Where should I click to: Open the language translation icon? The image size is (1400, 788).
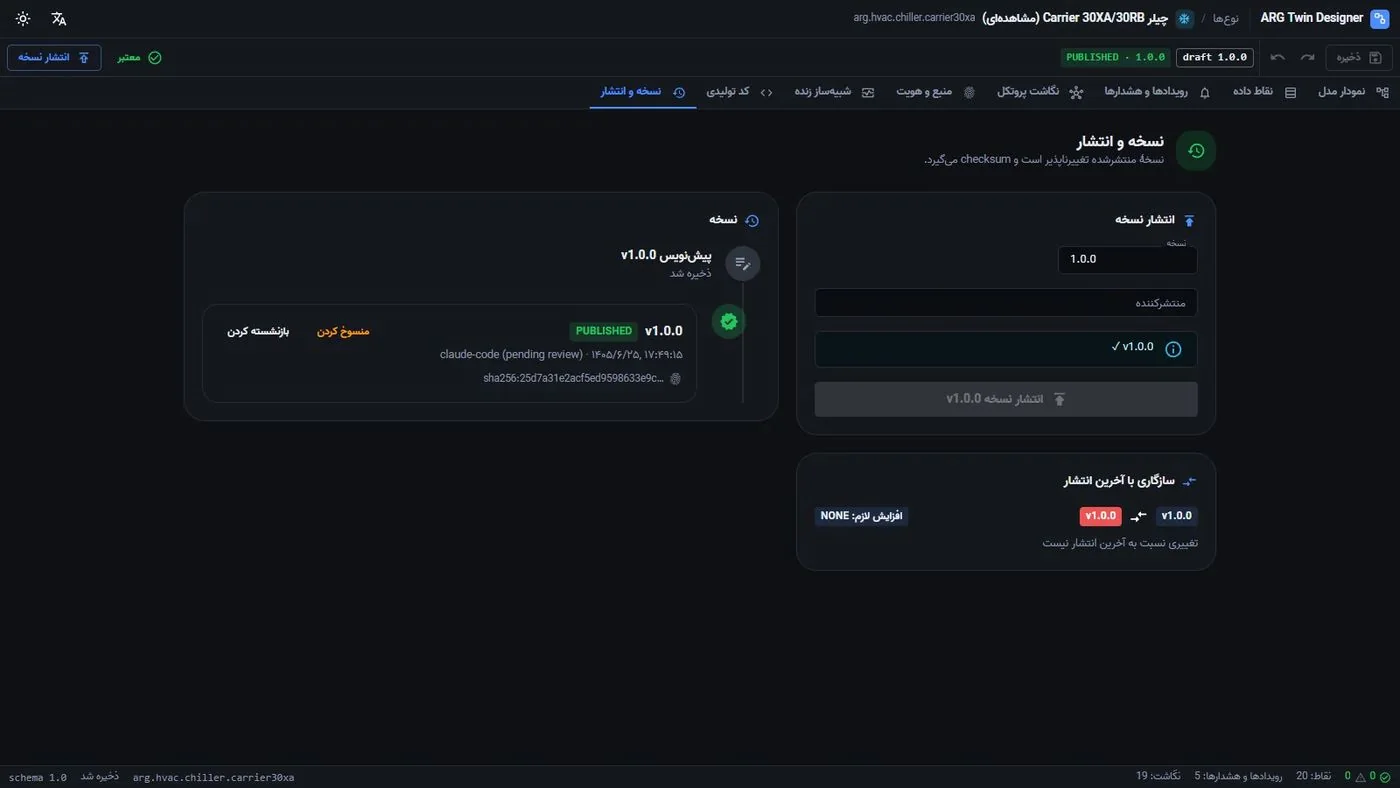coord(59,19)
